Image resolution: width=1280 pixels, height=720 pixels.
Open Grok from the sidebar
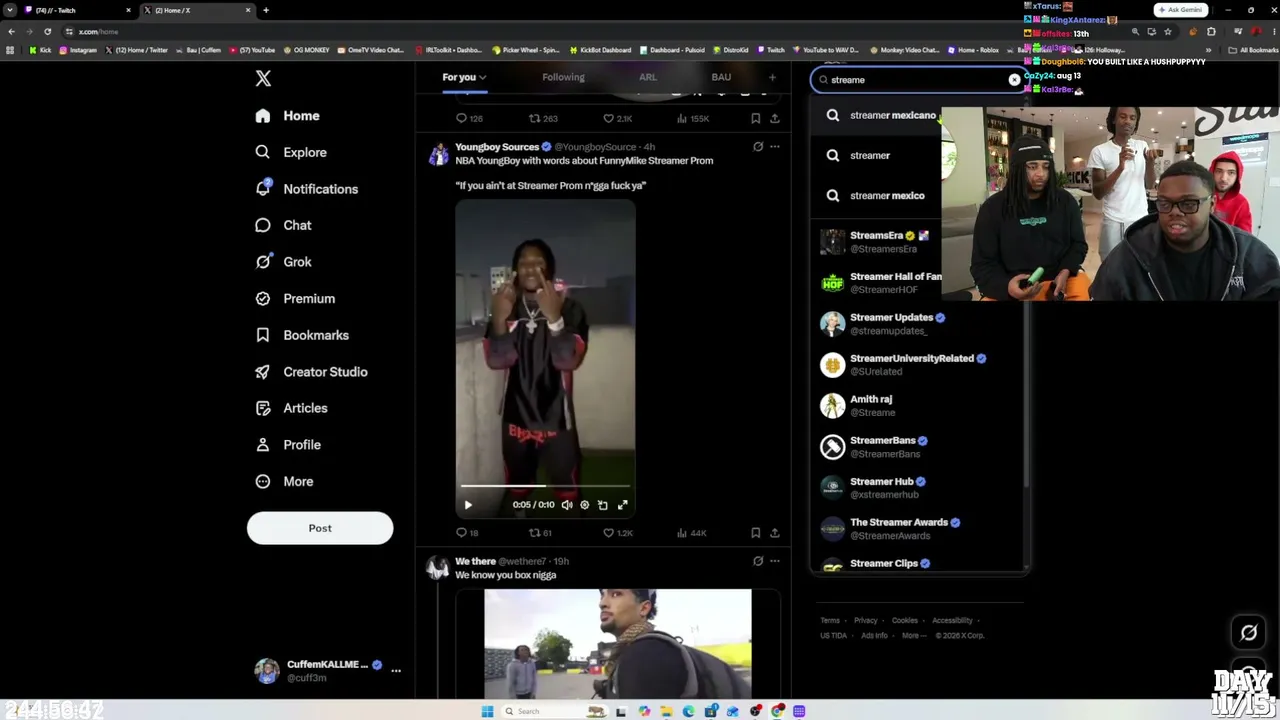283,262
